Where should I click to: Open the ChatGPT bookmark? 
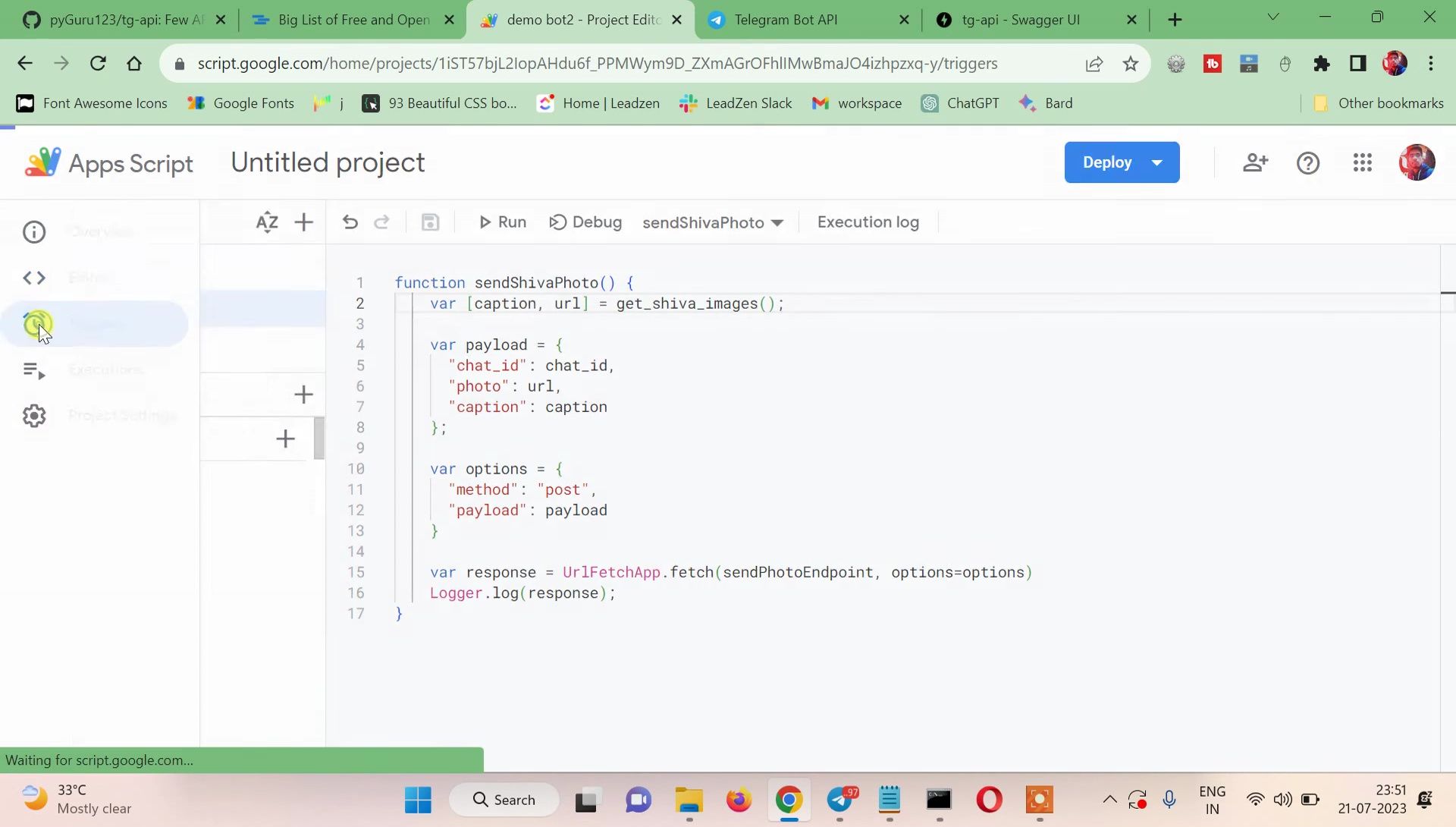960,103
